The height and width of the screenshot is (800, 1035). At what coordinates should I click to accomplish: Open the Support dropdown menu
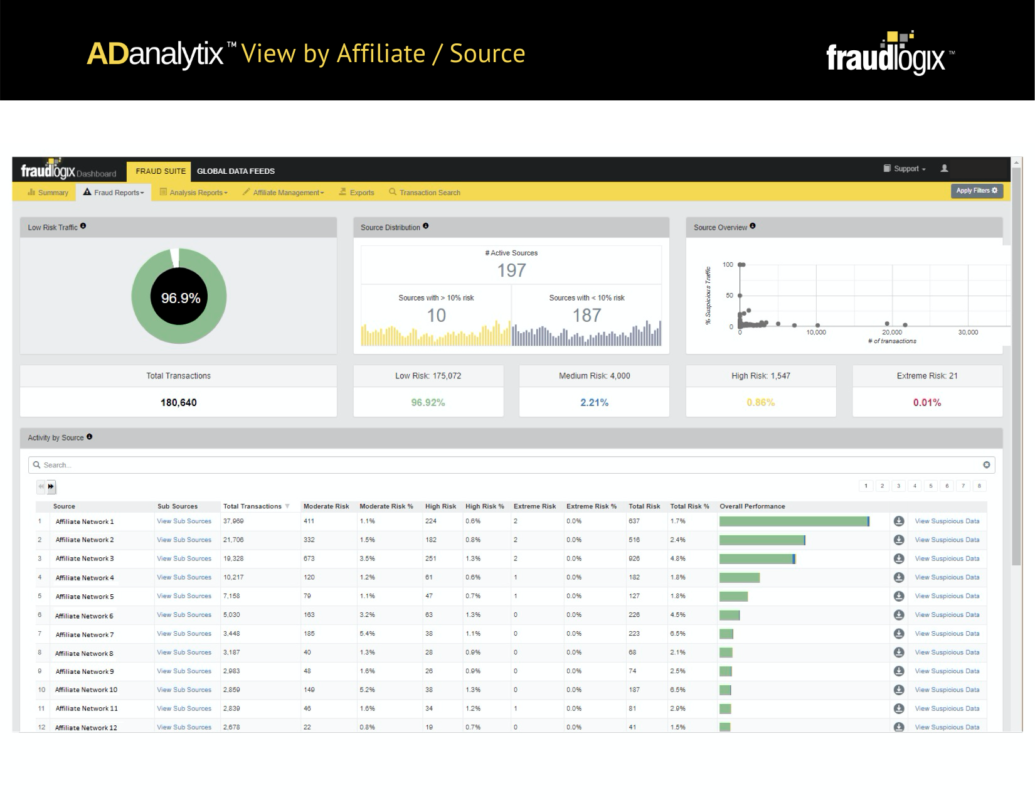tap(904, 168)
